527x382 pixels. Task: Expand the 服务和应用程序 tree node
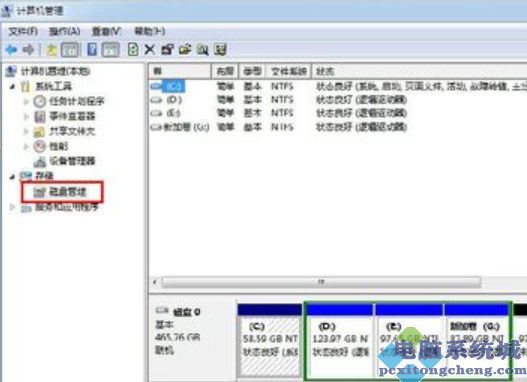point(12,207)
